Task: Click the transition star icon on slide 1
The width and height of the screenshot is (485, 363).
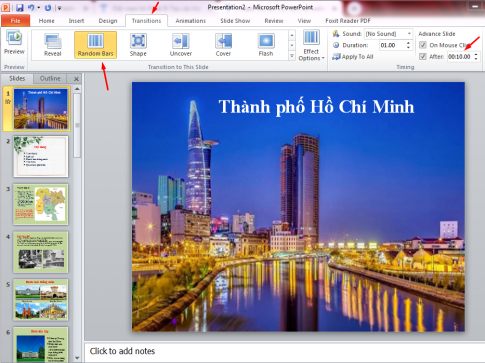Action: (8, 101)
